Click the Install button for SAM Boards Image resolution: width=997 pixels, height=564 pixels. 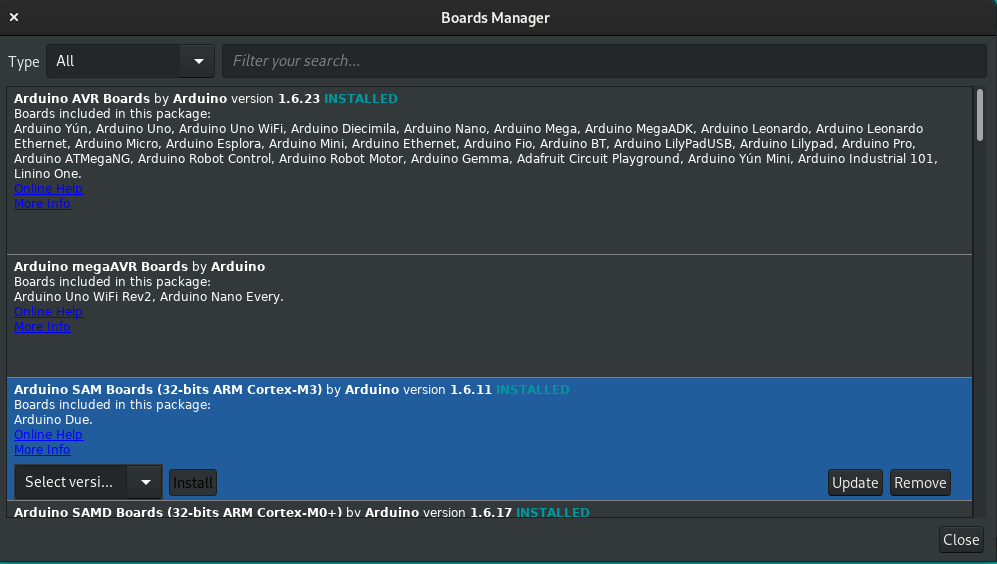tap(193, 483)
